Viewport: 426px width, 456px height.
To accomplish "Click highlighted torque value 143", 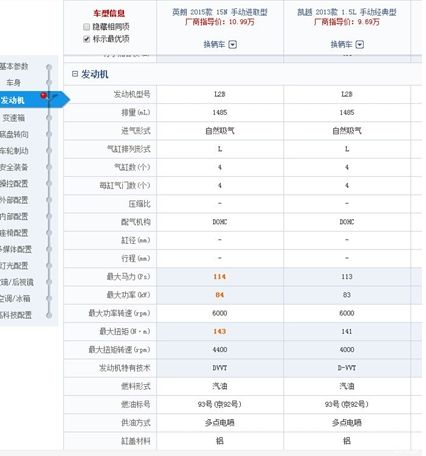I will click(x=220, y=331).
